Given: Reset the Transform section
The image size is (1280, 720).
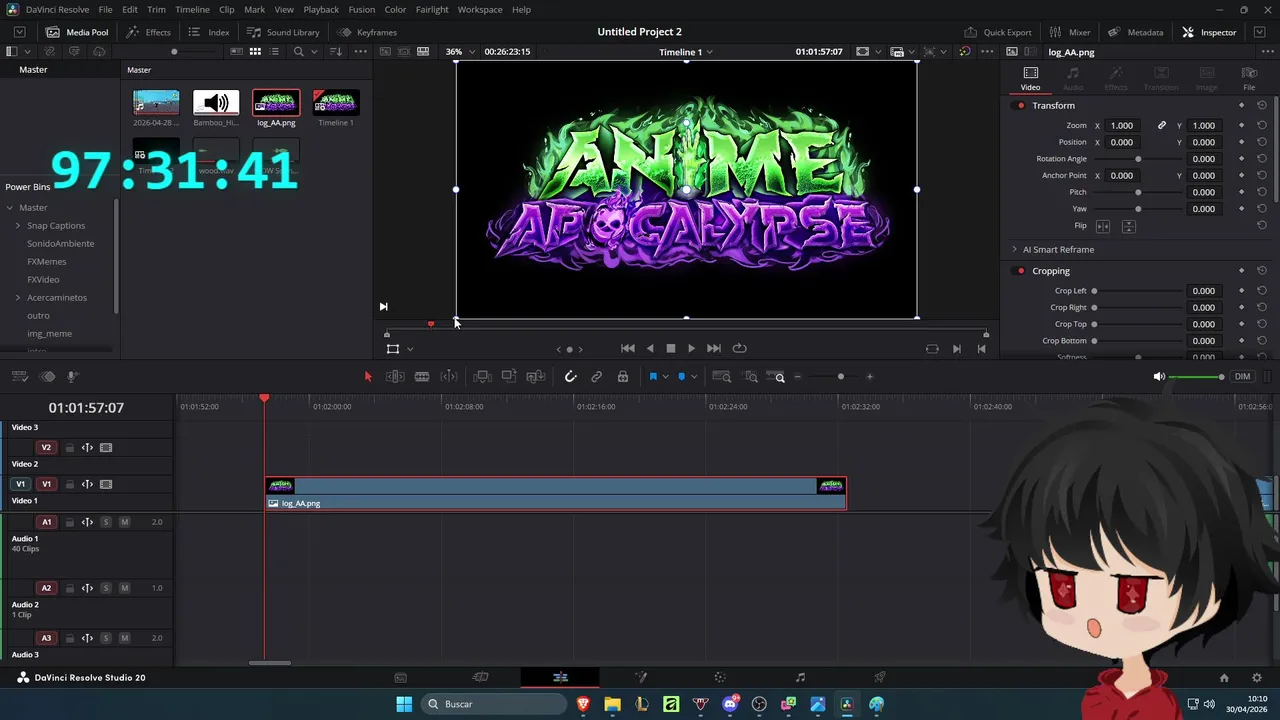Looking at the screenshot, I should (x=1262, y=106).
